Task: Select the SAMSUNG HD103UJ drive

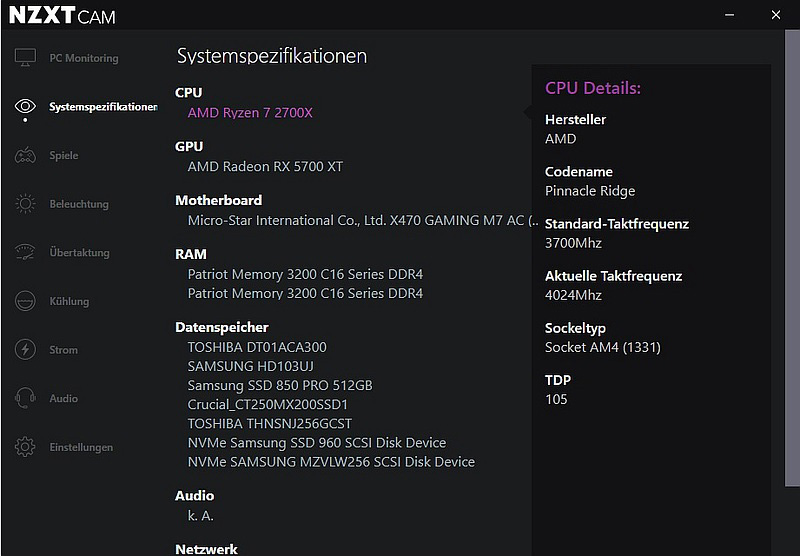Action: pos(251,366)
